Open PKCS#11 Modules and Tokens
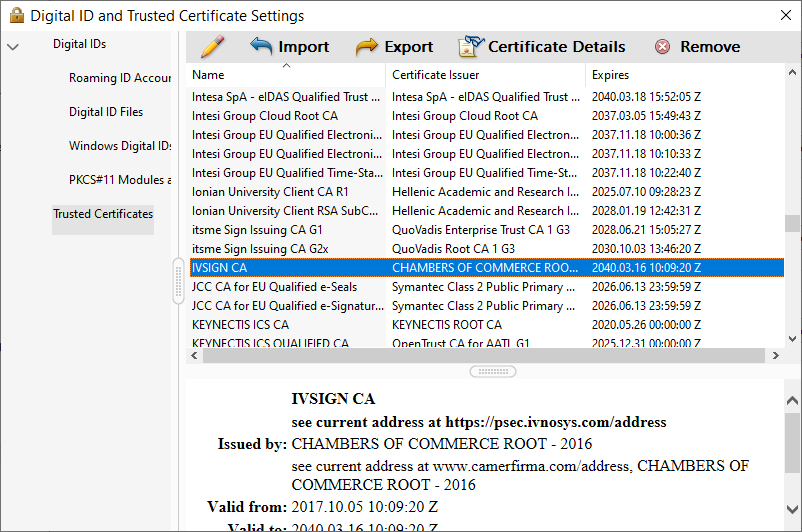This screenshot has height=532, width=802. (120, 180)
